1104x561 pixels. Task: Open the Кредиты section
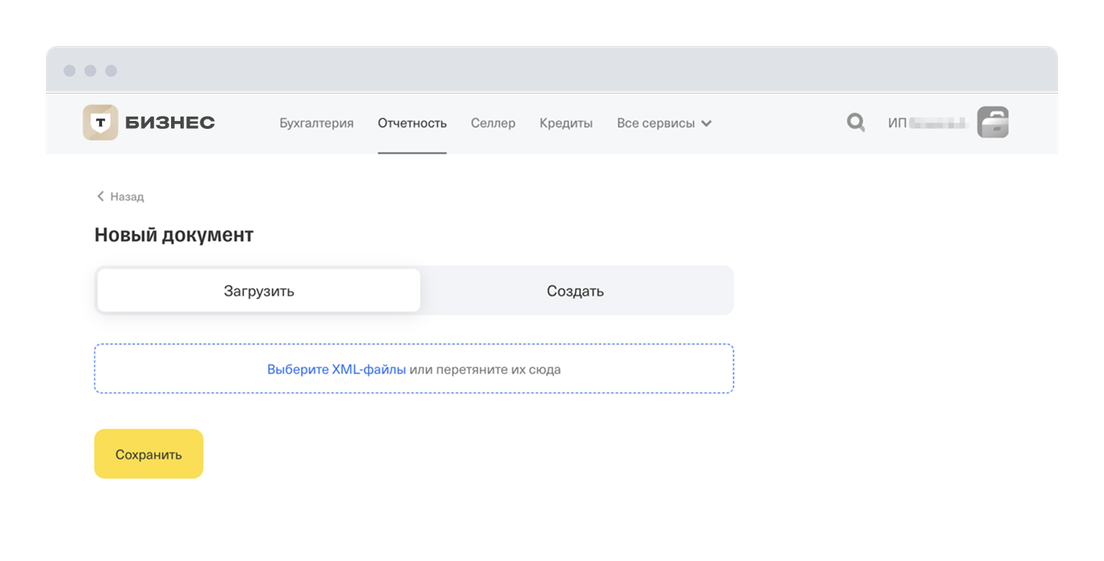(x=566, y=123)
